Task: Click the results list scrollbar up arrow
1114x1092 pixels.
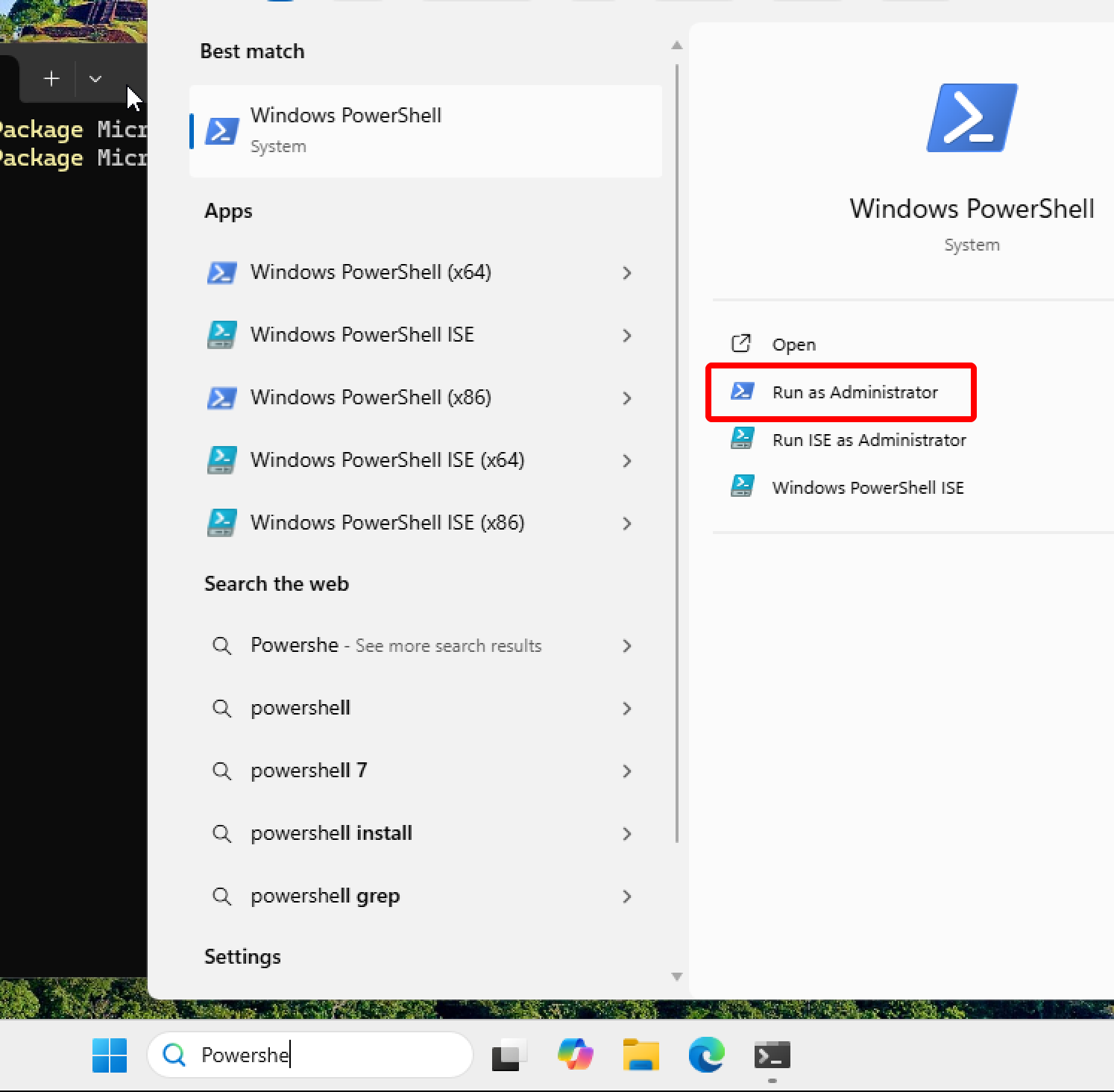Action: tap(676, 45)
